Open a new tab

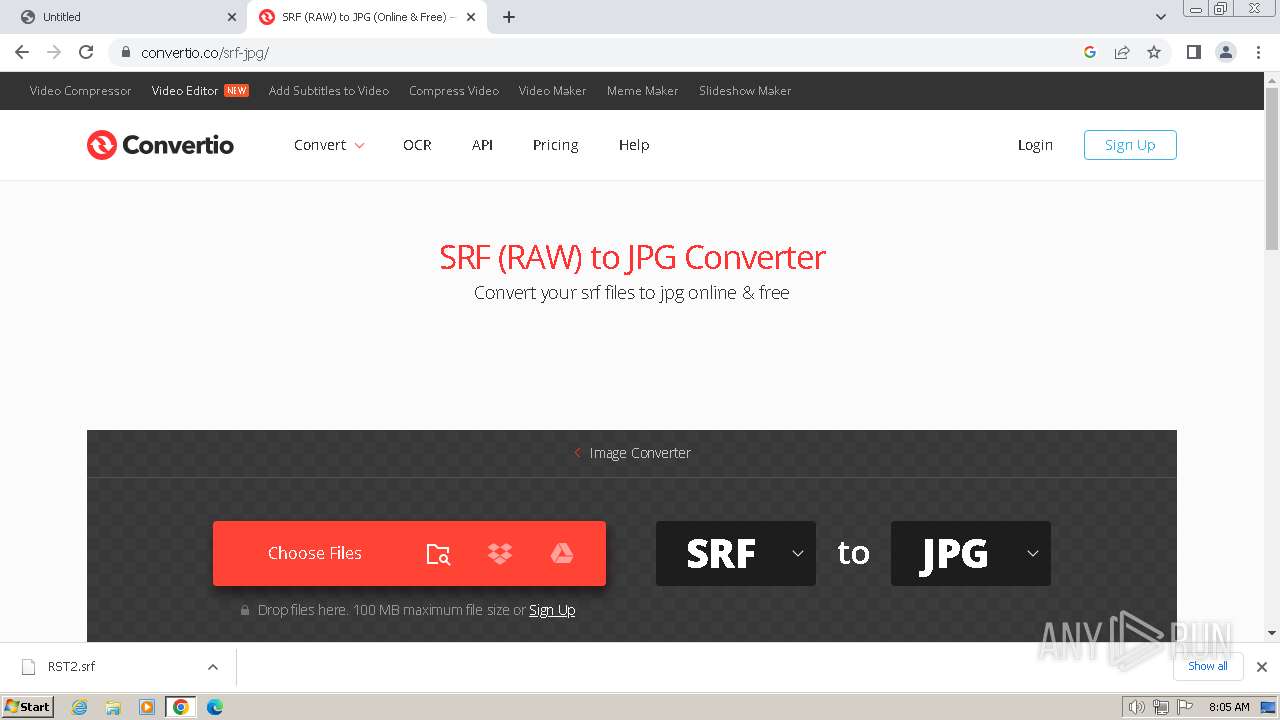509,17
